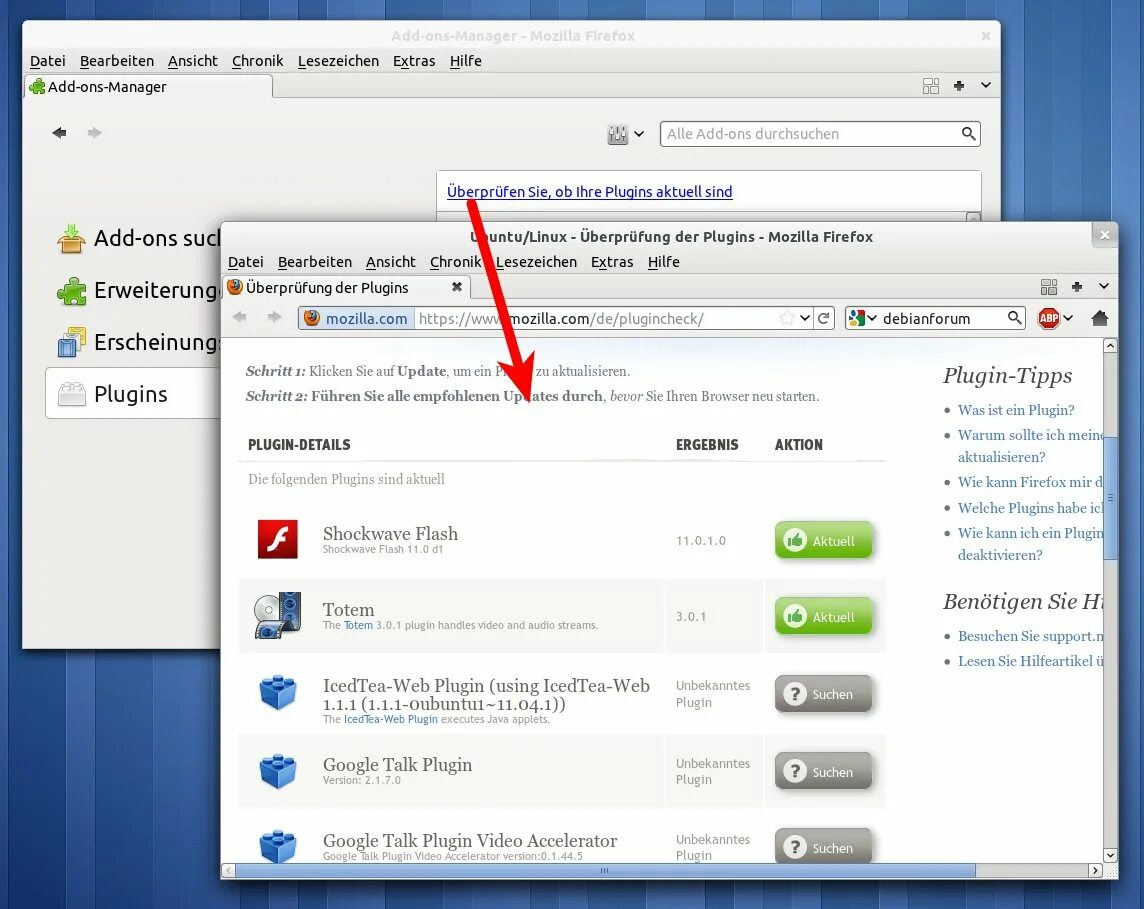
Task: Open Bearbeiten menu in Plugin check window
Action: coord(314,262)
